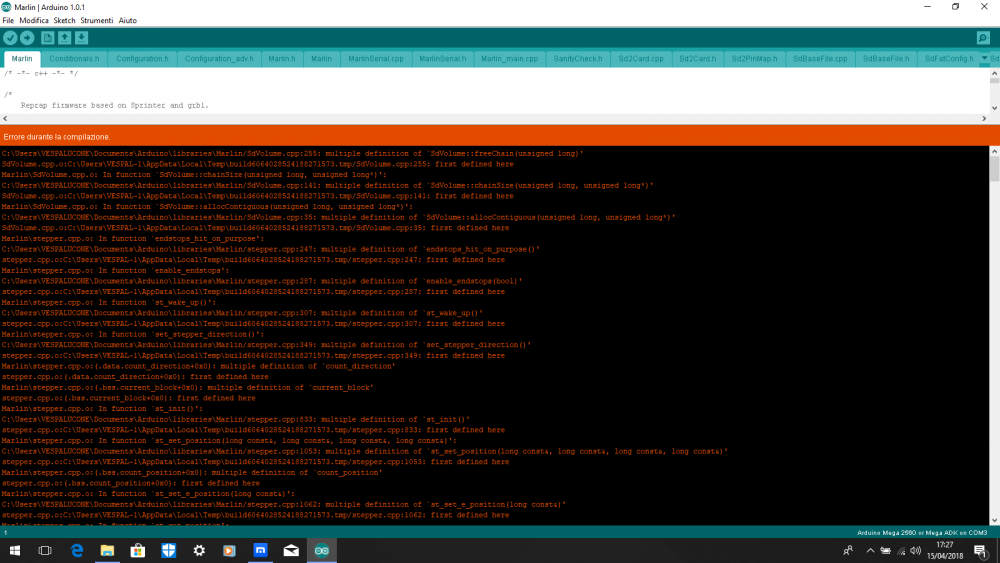
Task: Click the Verify sketch checkmark button
Action: 10,38
